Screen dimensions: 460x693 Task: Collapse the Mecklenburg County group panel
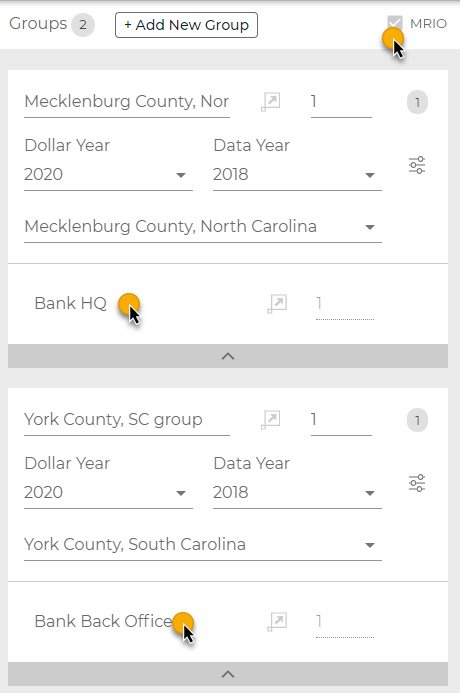(228, 356)
